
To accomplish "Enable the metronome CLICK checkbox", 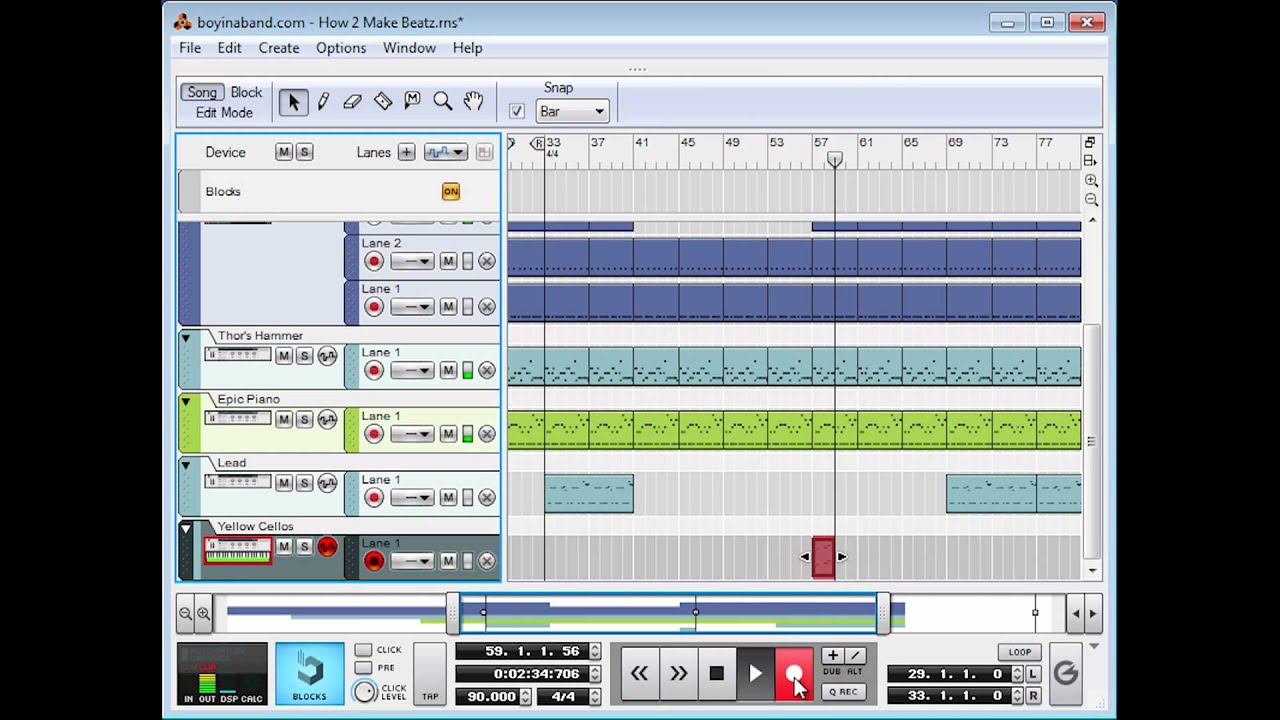I will (x=363, y=650).
